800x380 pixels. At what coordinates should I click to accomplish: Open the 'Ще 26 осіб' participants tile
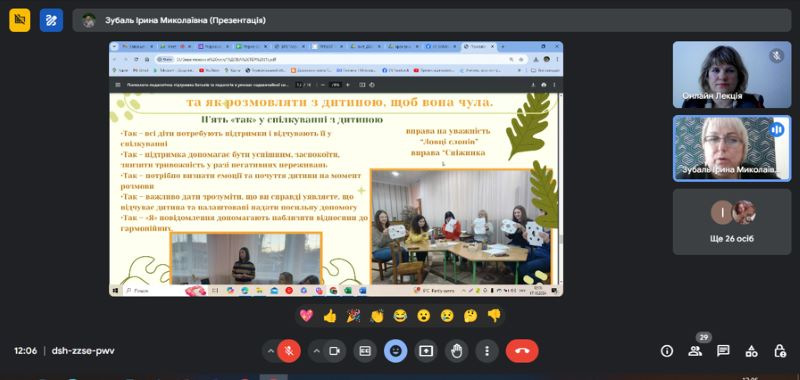point(732,222)
